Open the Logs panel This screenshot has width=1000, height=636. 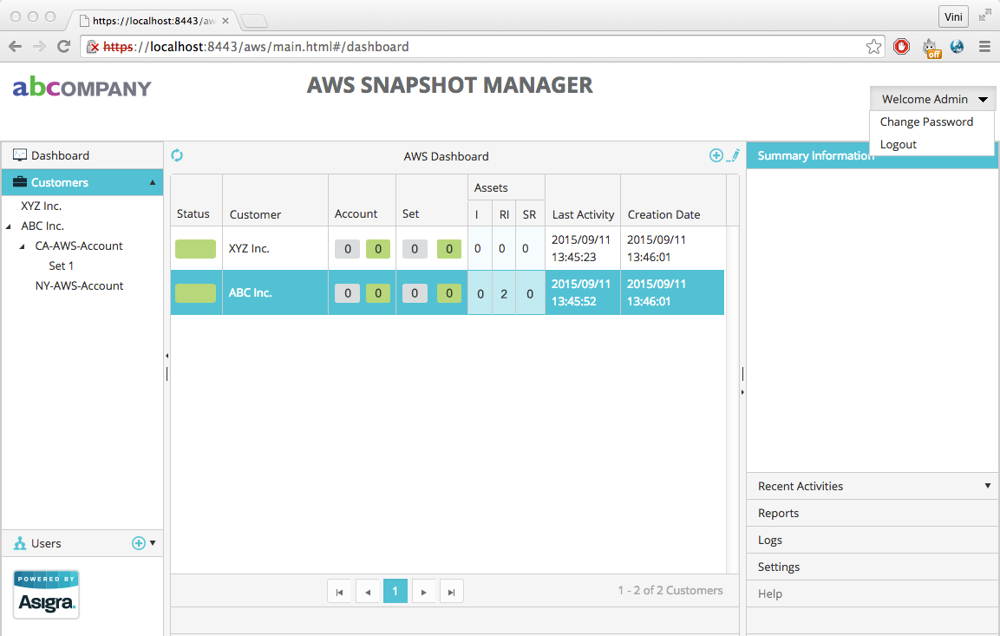[x=769, y=540]
